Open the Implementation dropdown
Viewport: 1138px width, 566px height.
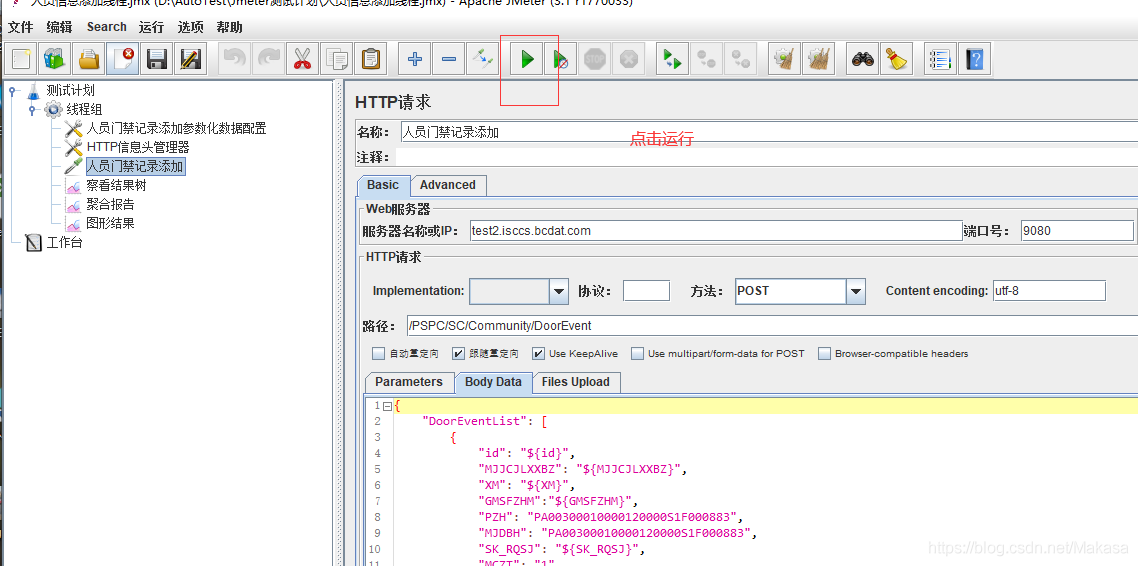(x=558, y=292)
